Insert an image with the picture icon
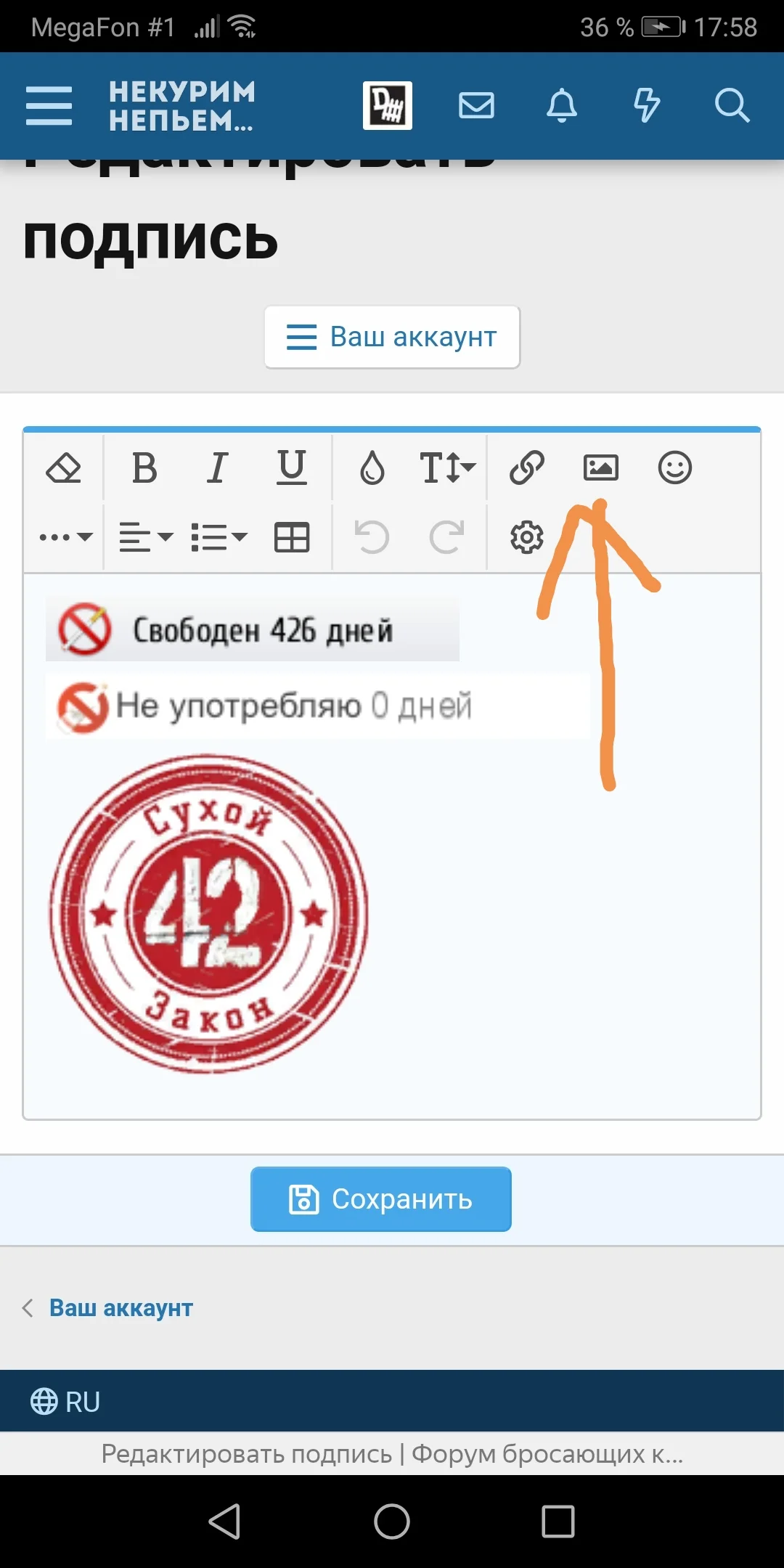 pyautogui.click(x=601, y=467)
